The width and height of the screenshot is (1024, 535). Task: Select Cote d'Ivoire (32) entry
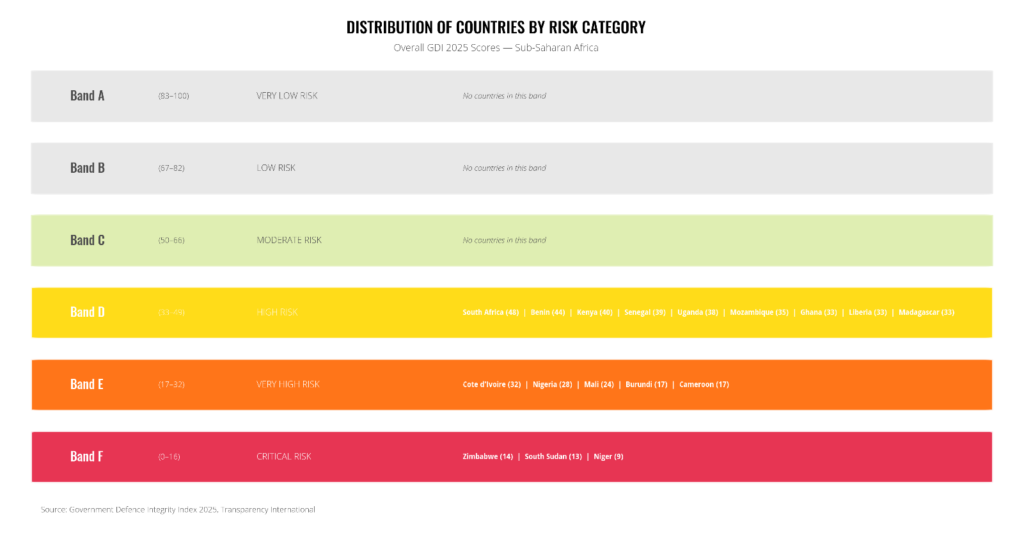click(492, 384)
